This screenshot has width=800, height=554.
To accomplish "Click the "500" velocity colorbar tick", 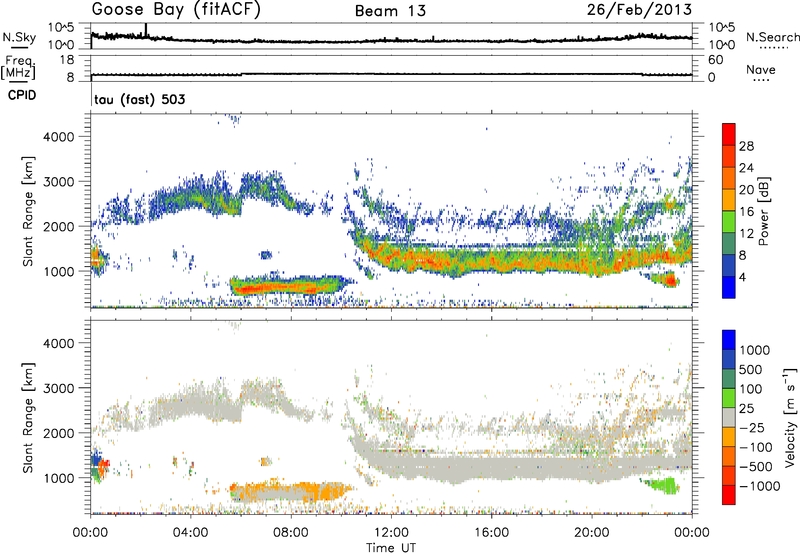I will 751,370.
